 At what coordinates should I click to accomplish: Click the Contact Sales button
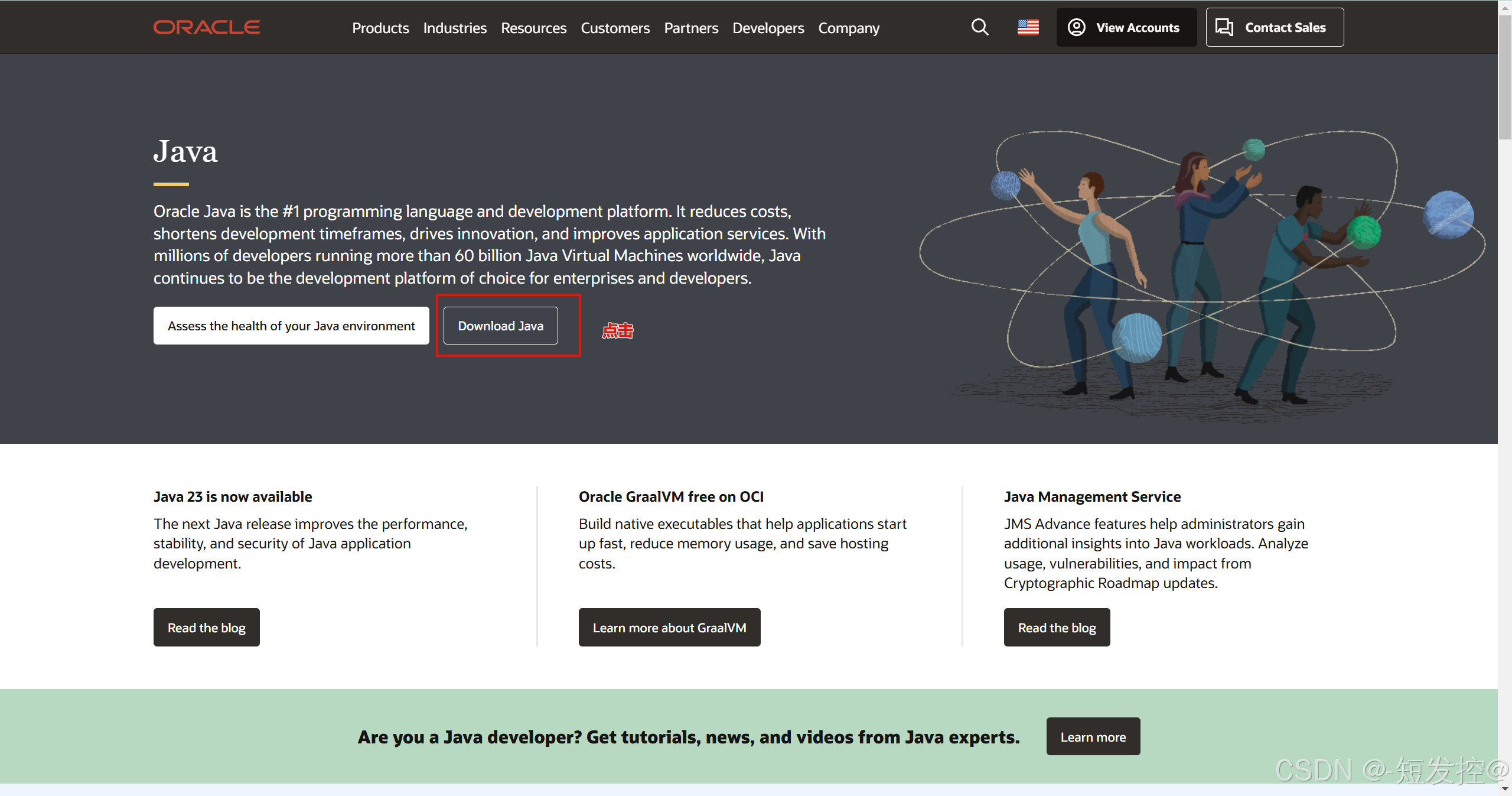[1275, 27]
